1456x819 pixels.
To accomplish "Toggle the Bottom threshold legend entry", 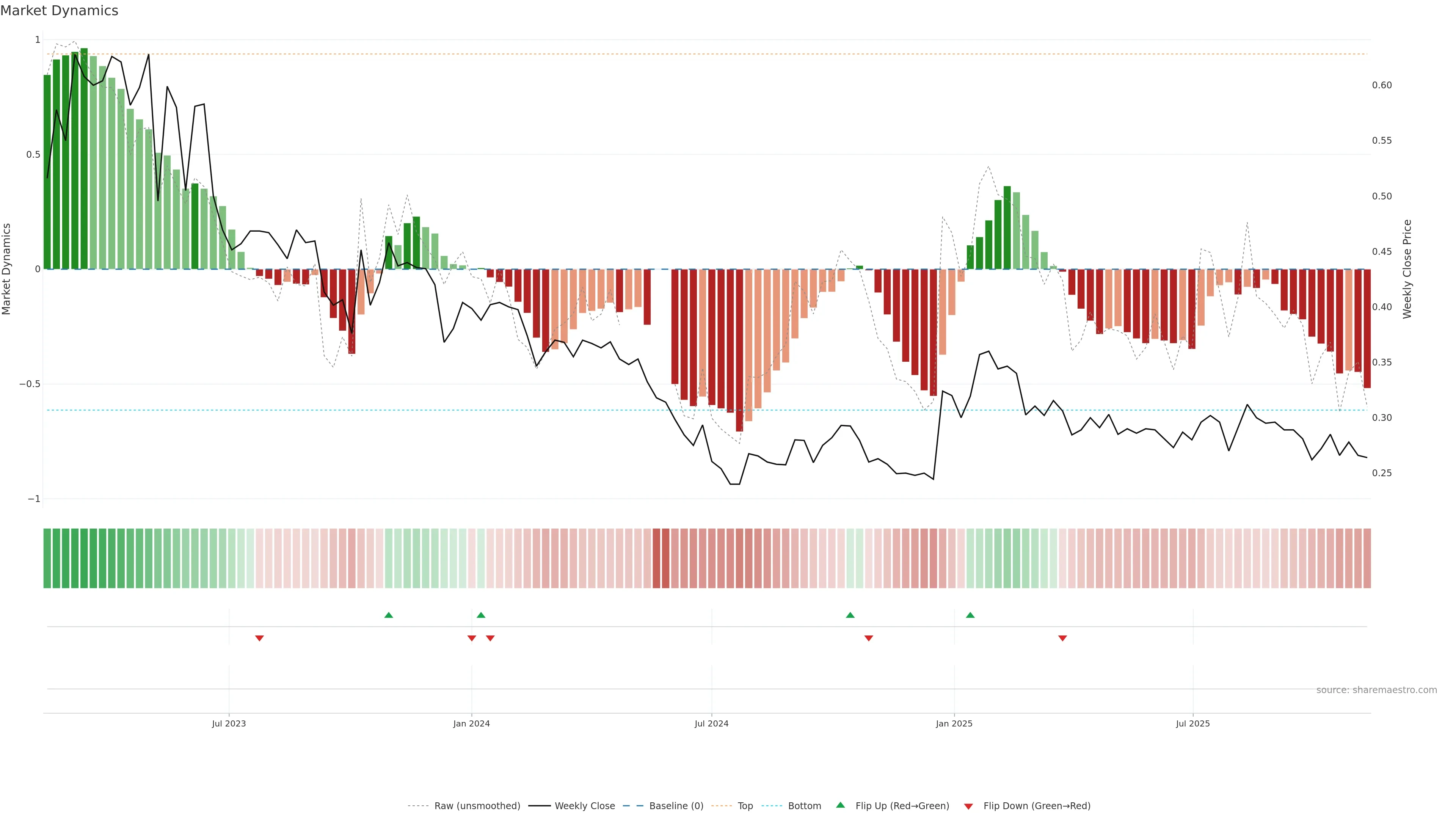I will tap(804, 806).
